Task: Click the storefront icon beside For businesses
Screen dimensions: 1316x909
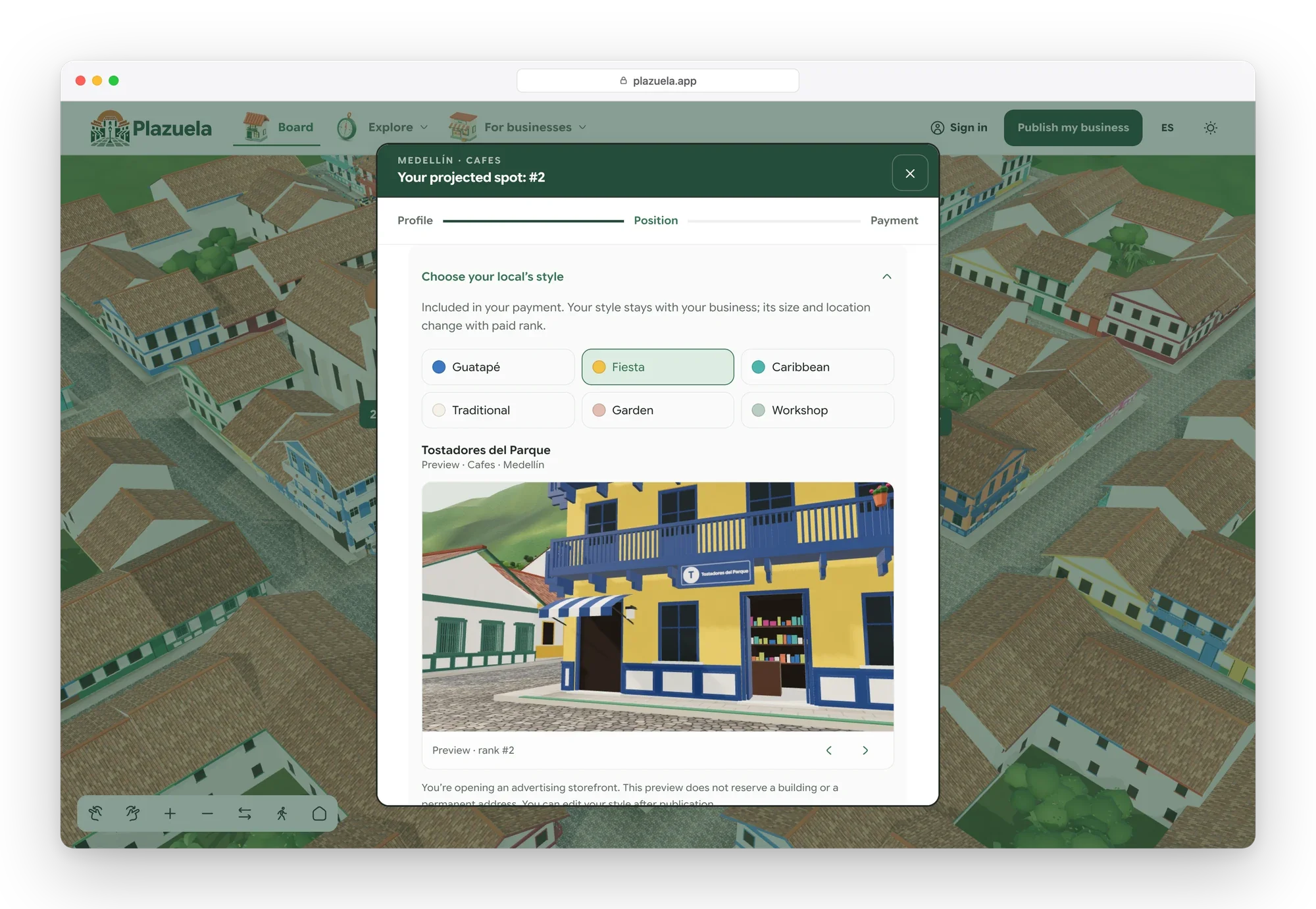Action: pyautogui.click(x=463, y=126)
